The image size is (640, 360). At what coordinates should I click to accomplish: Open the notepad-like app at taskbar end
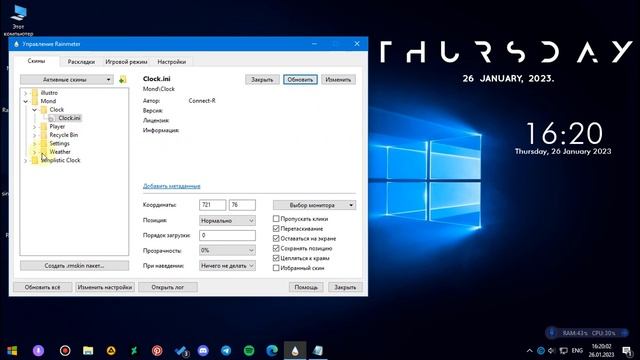coord(318,350)
